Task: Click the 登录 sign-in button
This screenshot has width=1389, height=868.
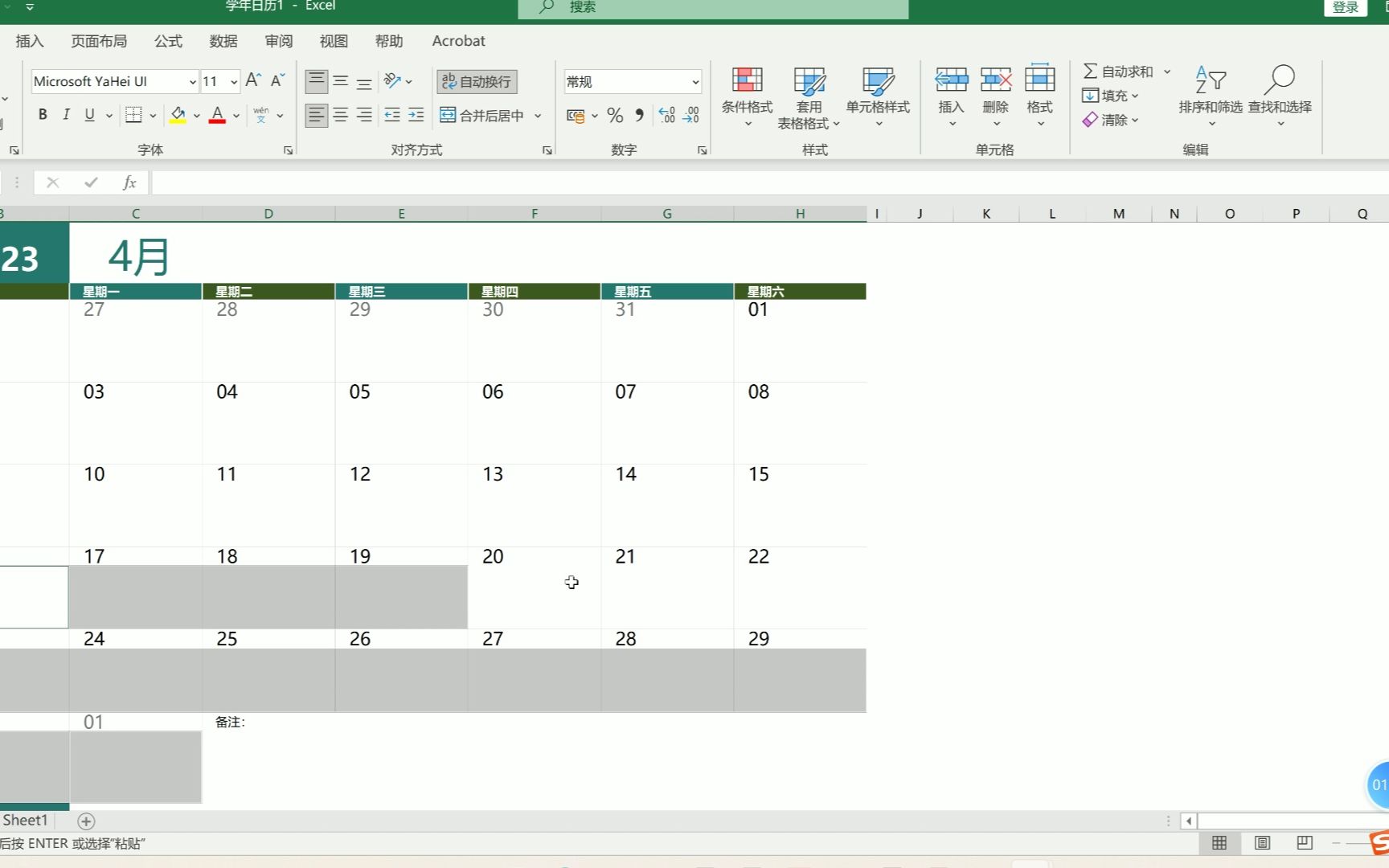Action: click(x=1346, y=7)
